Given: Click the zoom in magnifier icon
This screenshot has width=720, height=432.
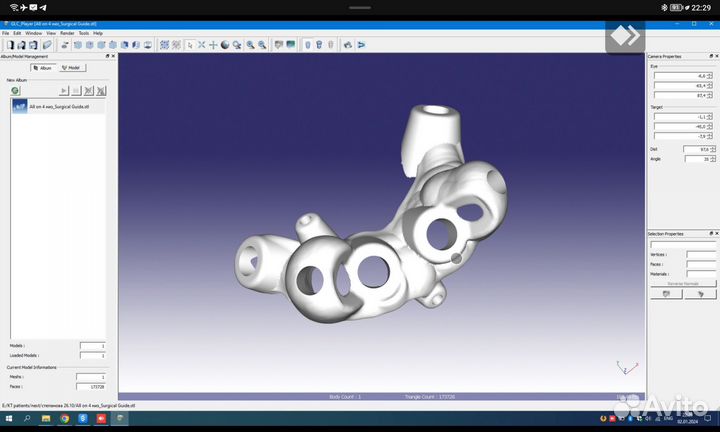Looking at the screenshot, I should click(250, 45).
